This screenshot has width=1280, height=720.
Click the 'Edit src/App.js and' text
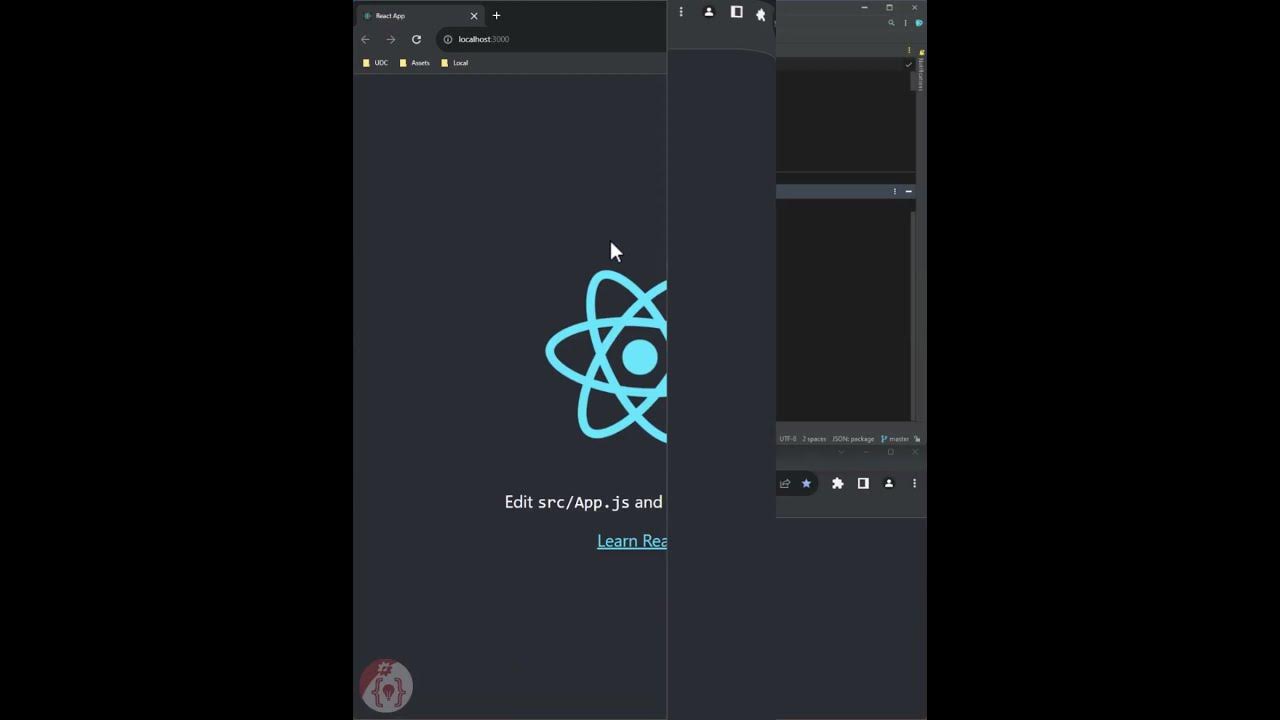point(584,502)
